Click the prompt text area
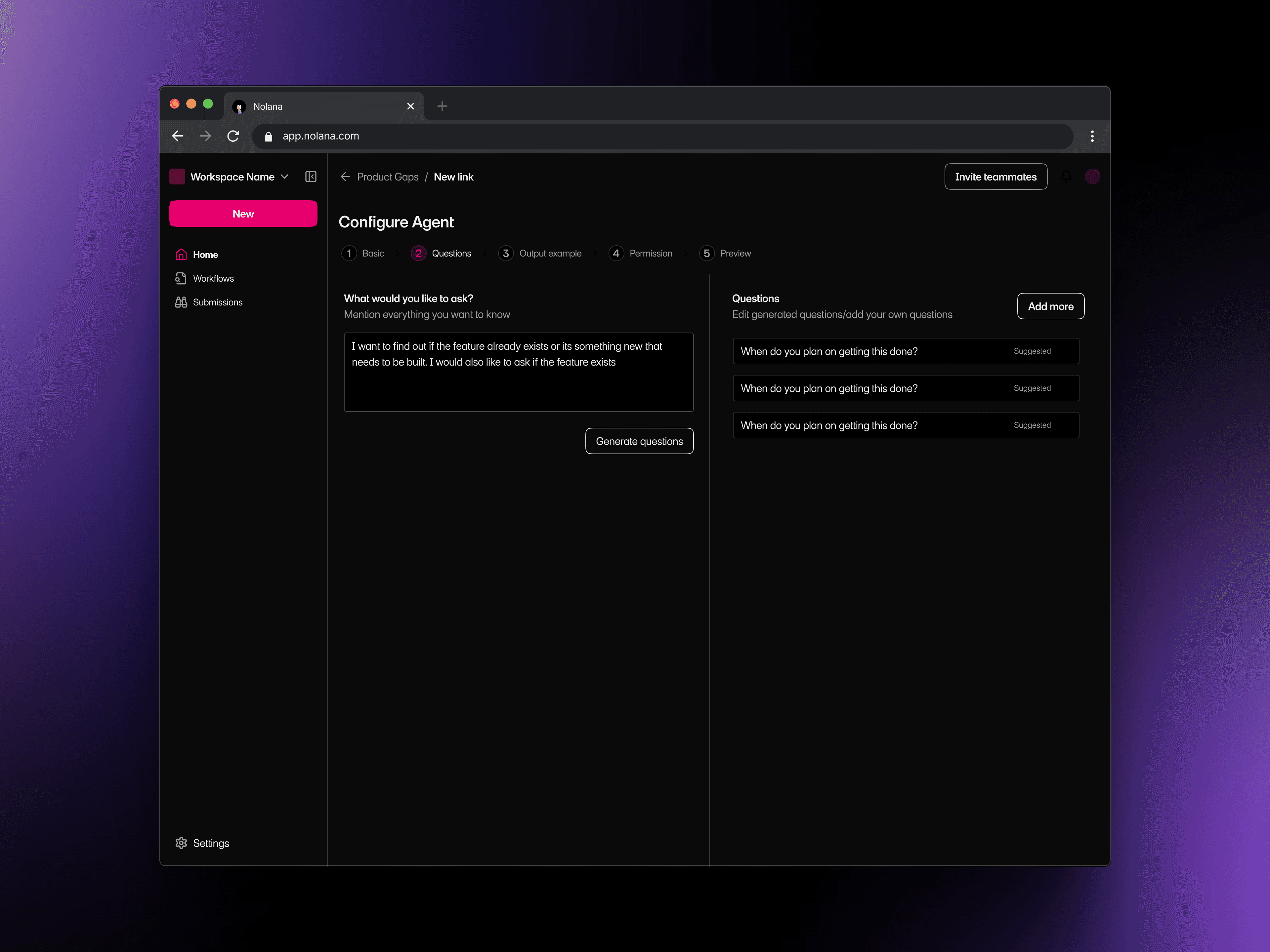 click(x=519, y=372)
